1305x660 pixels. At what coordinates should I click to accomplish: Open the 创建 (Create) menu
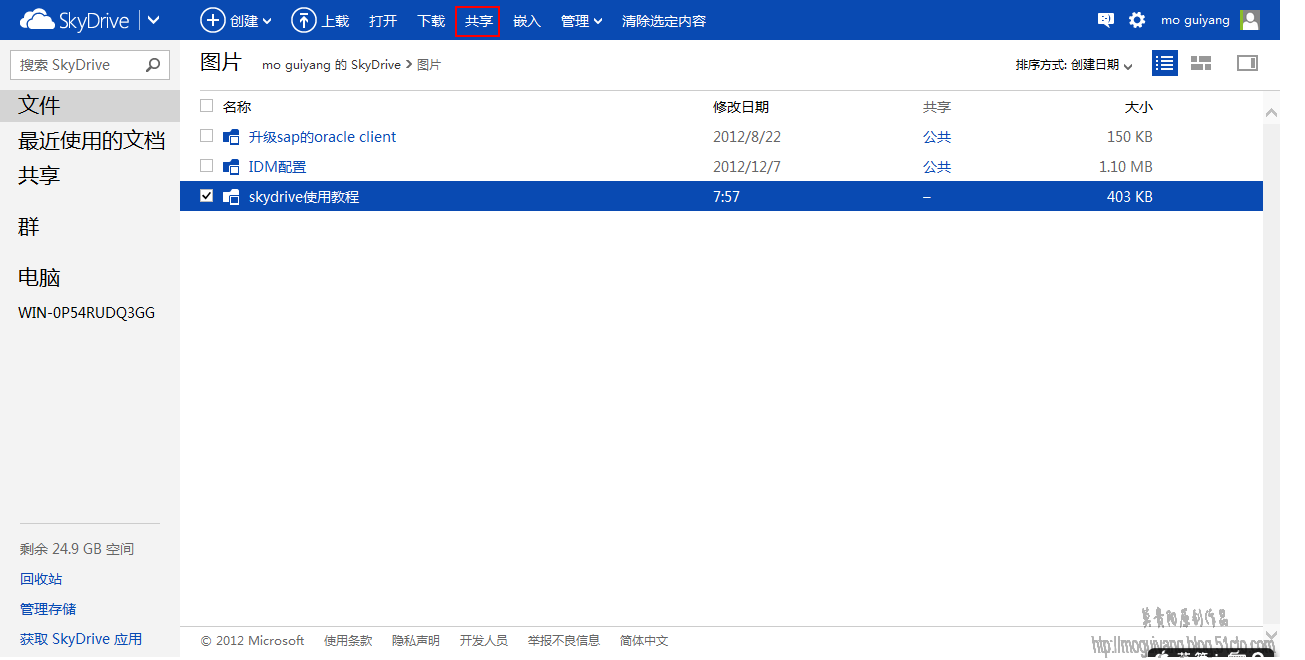click(x=236, y=20)
